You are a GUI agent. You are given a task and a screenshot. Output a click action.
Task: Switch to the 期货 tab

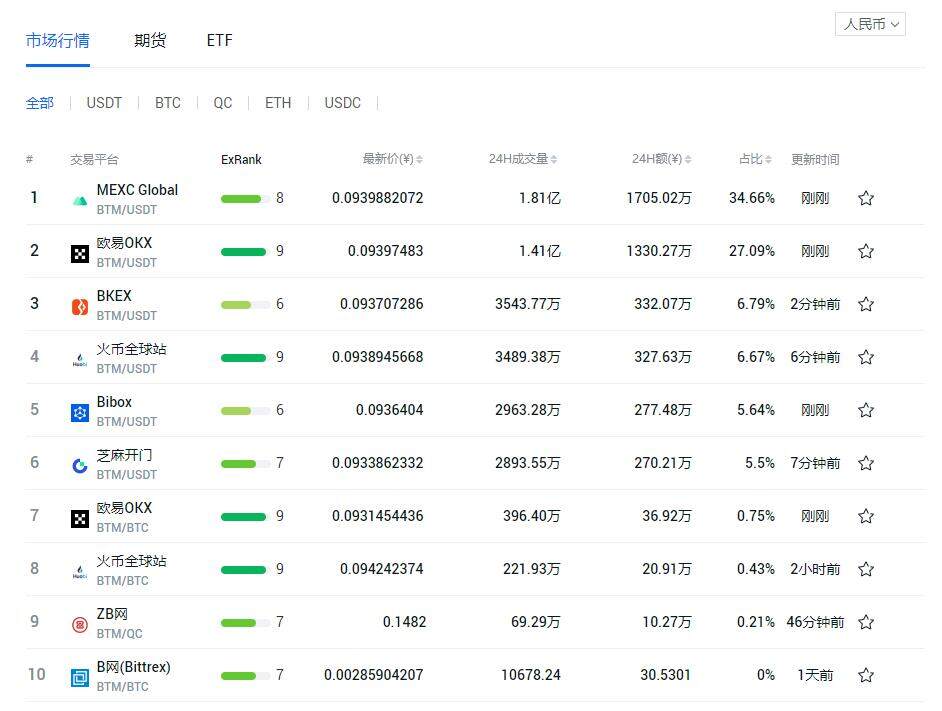[150, 41]
